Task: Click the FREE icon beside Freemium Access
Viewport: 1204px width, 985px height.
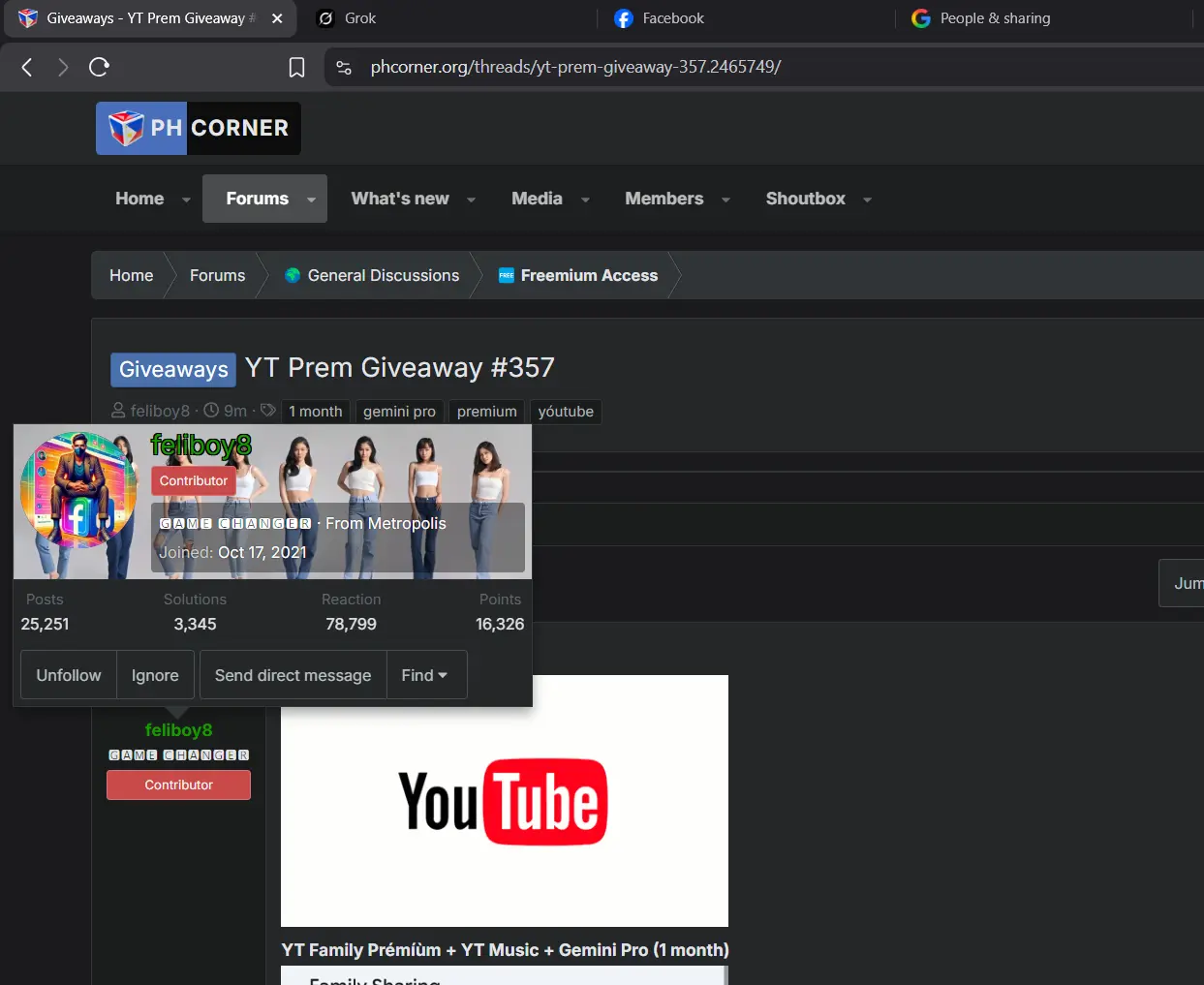Action: [507, 276]
